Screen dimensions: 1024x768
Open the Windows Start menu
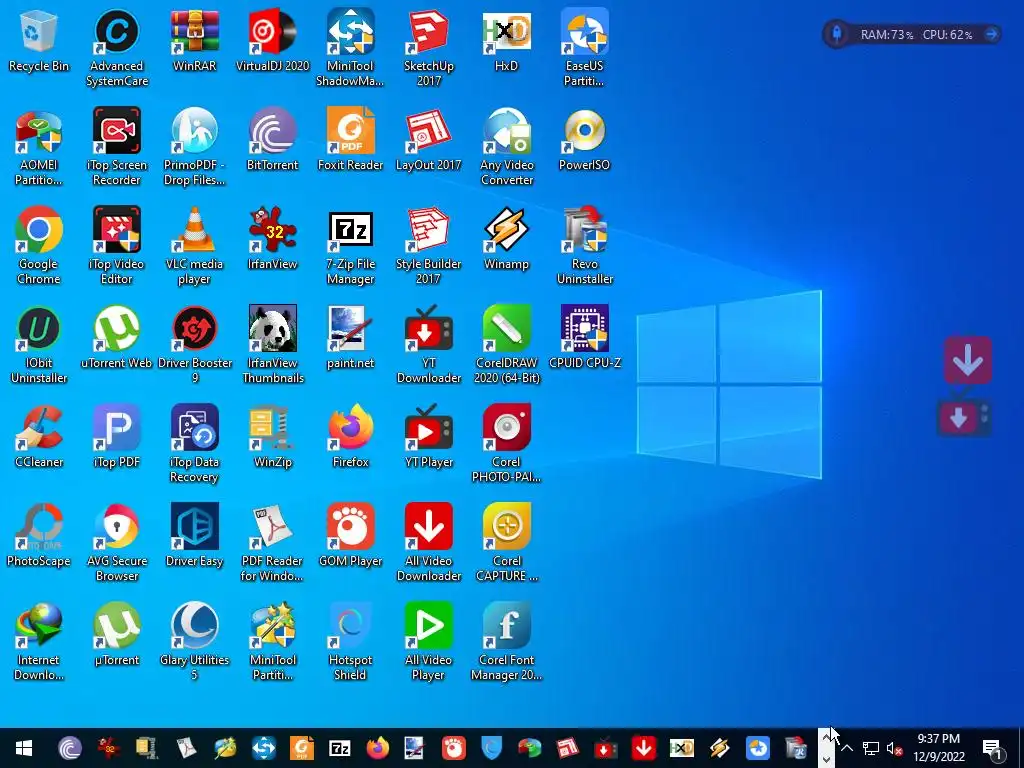pyautogui.click(x=24, y=748)
